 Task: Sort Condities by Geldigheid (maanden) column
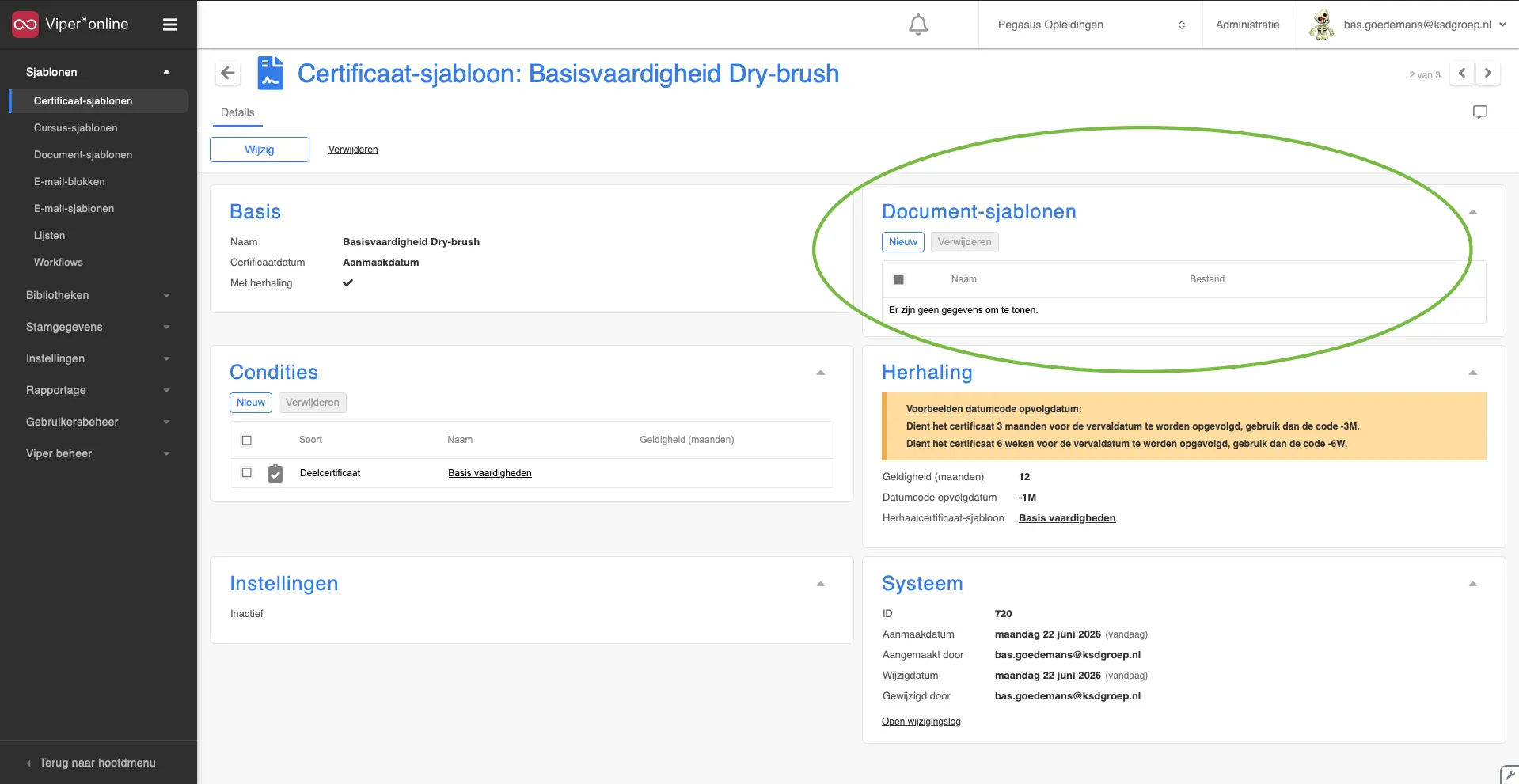coord(687,440)
